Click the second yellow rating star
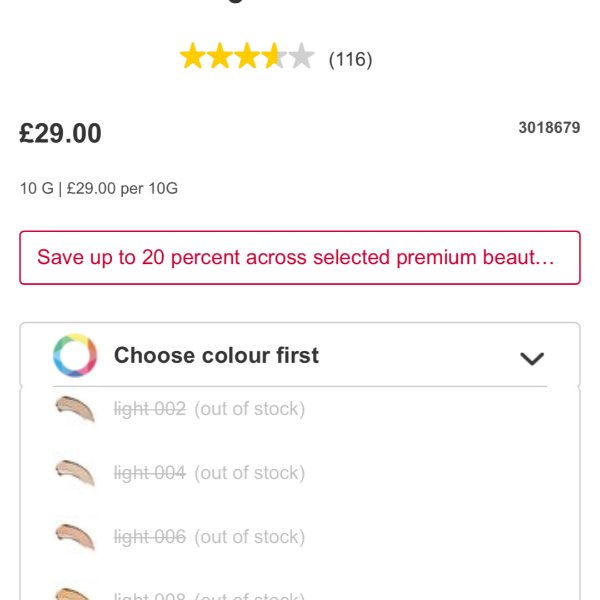Image resolution: width=600 pixels, height=600 pixels. (x=220, y=56)
